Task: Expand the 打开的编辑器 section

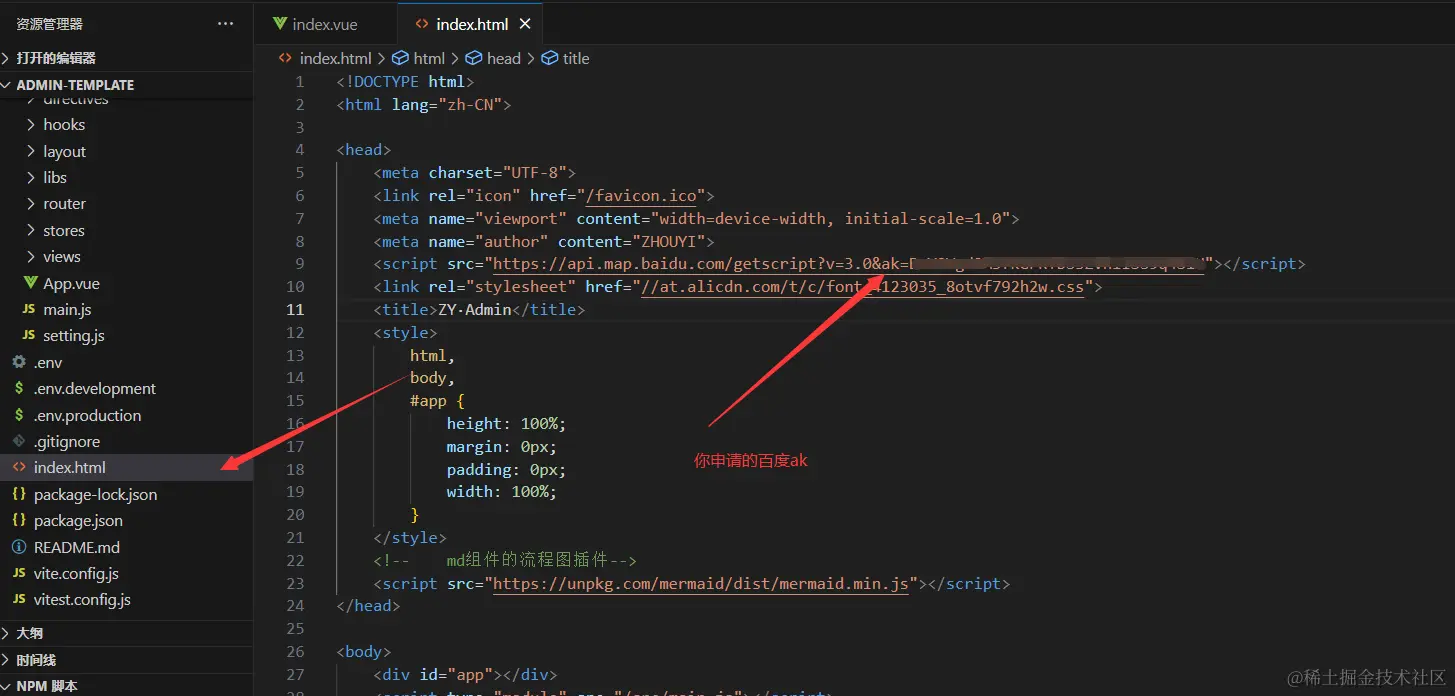Action: (x=126, y=58)
